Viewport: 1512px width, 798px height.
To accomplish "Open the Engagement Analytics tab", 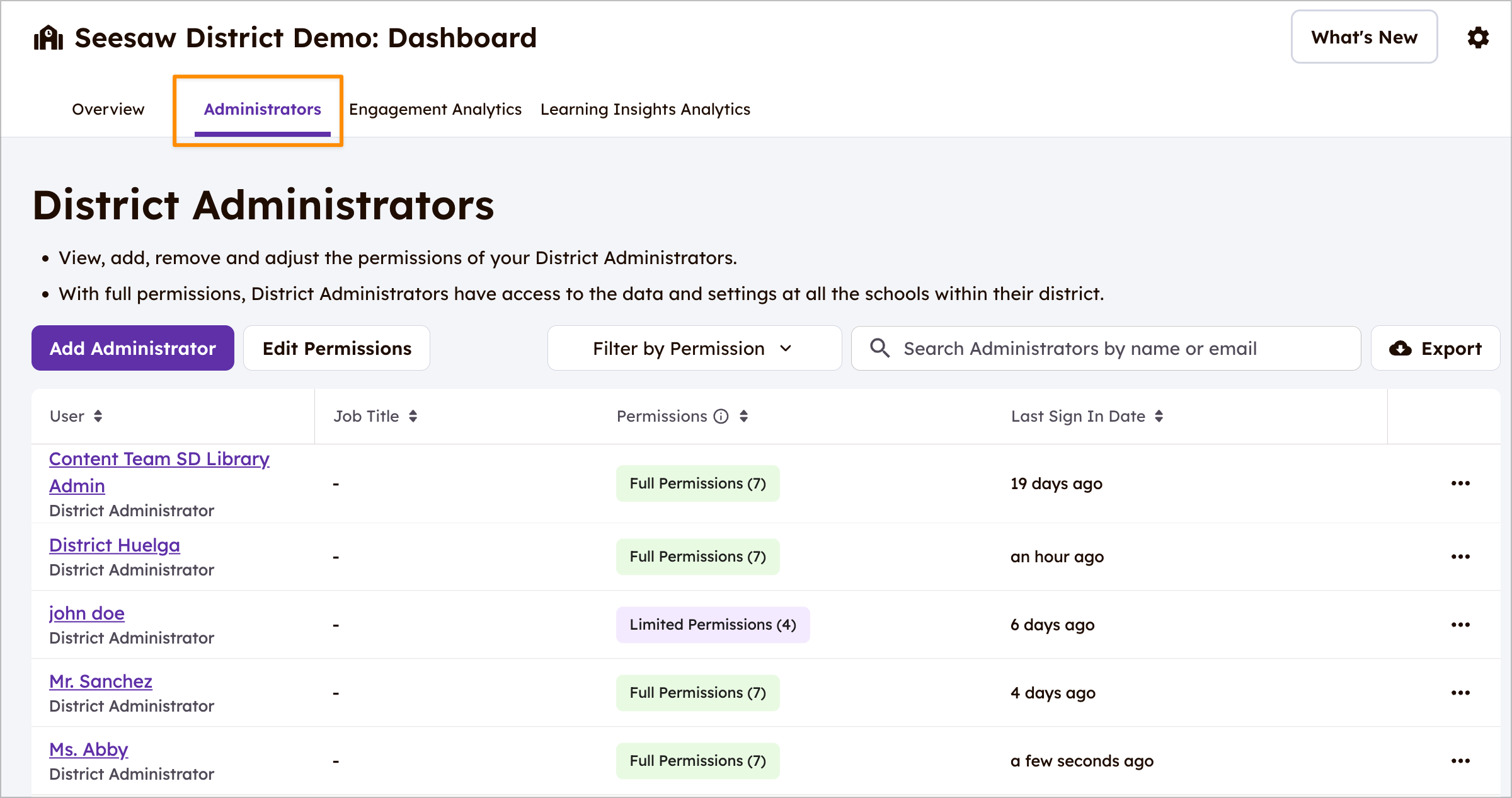I will 435,109.
